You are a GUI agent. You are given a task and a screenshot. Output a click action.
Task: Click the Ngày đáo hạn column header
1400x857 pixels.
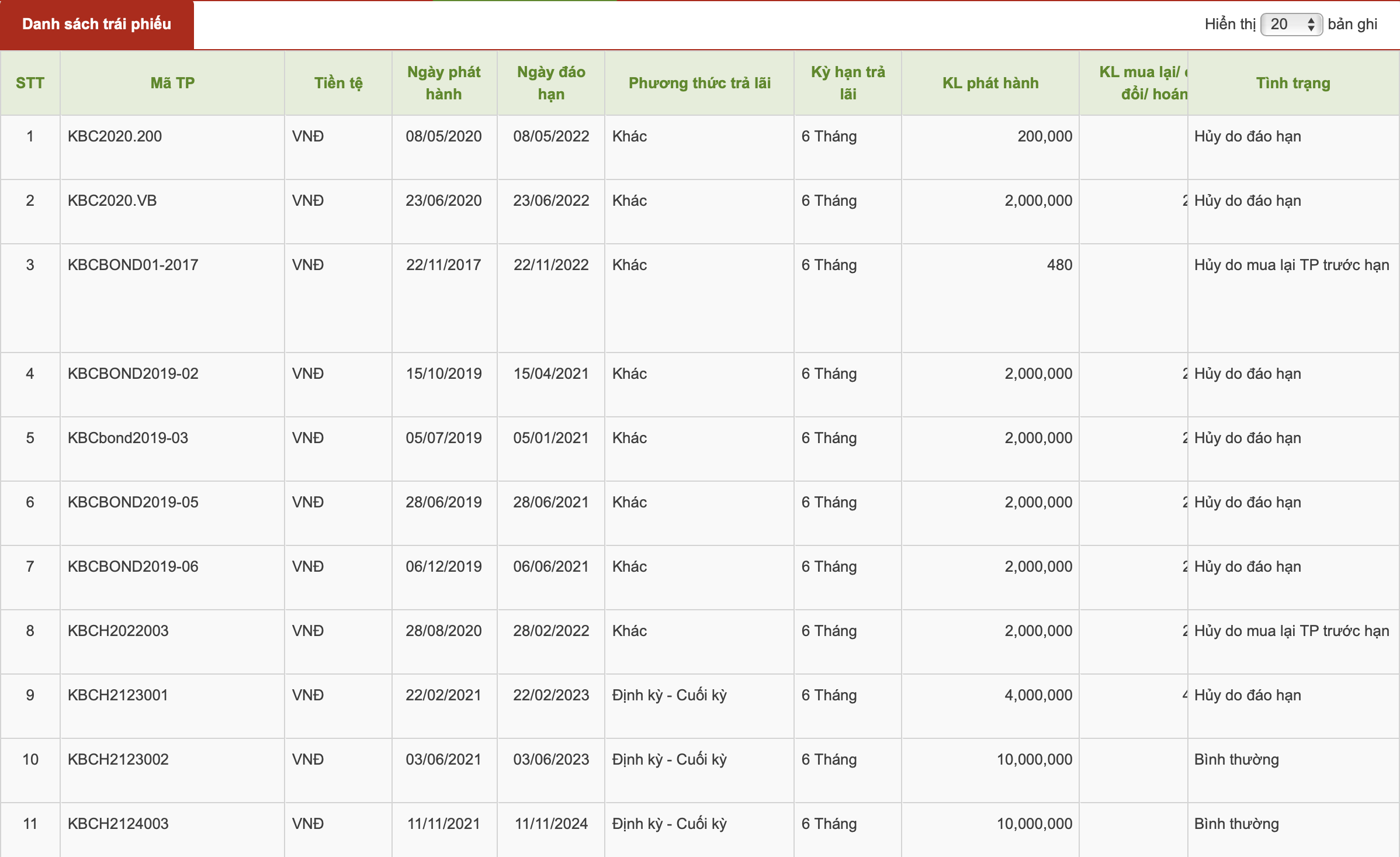pyautogui.click(x=551, y=83)
